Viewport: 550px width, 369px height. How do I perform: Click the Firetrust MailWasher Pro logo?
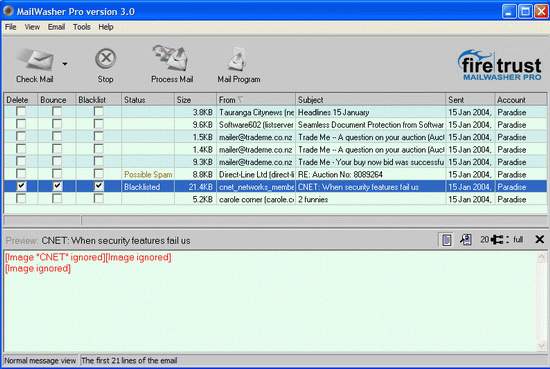[500, 65]
